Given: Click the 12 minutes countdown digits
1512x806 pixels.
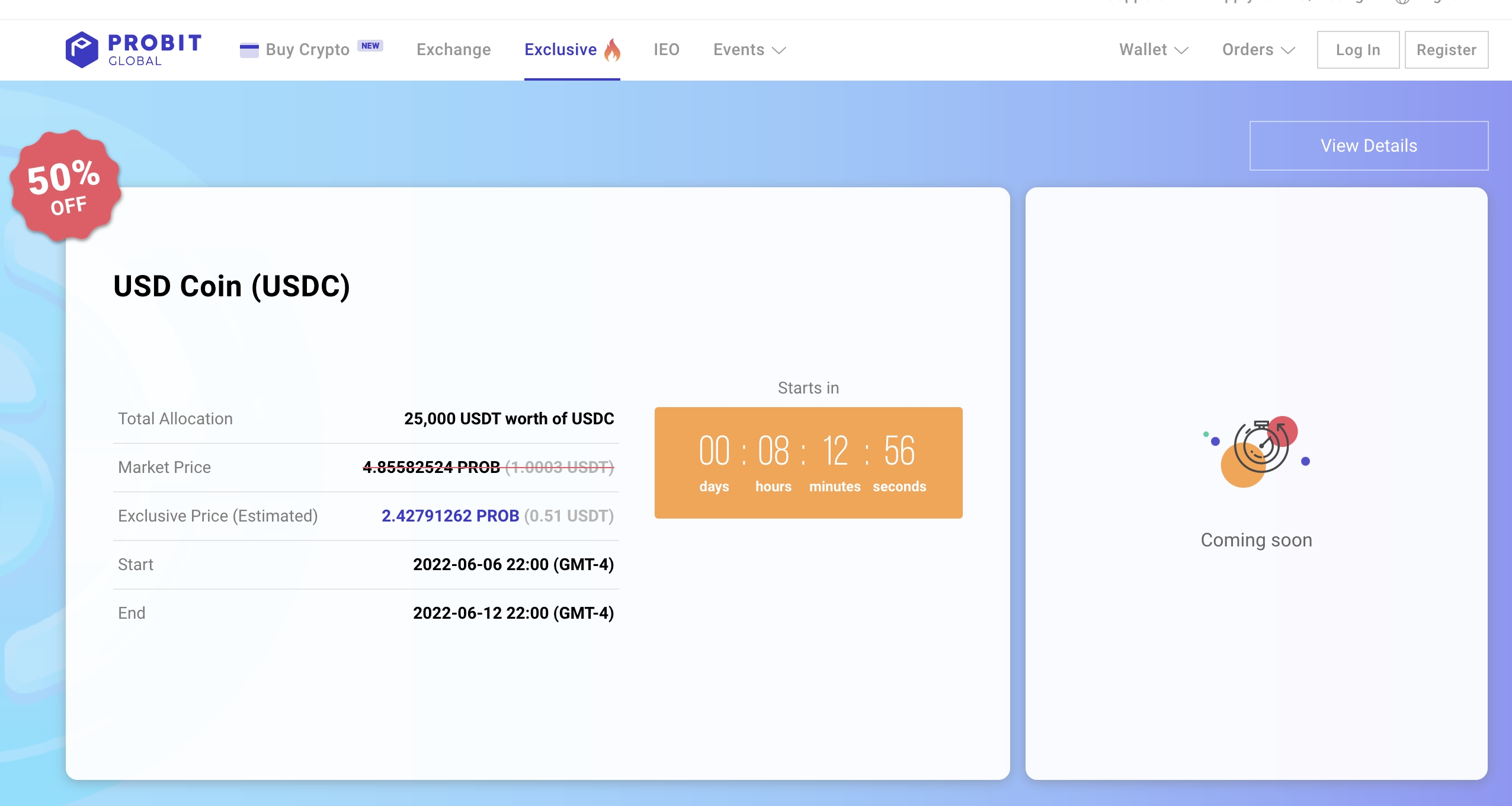Looking at the screenshot, I should (835, 452).
